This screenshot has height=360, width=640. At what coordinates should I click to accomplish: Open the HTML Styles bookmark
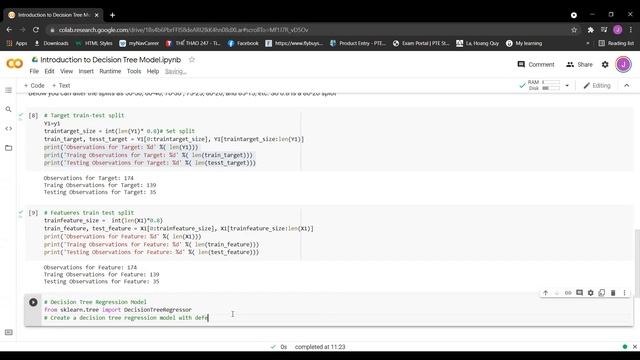pyautogui.click(x=94, y=43)
